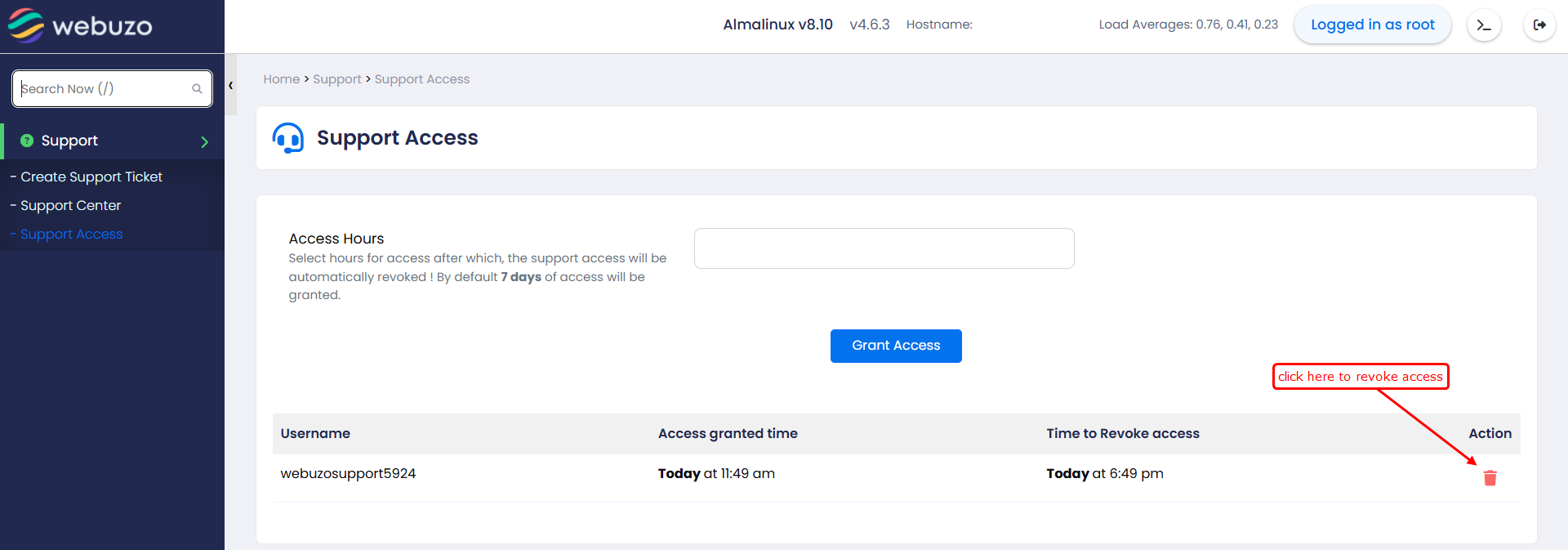
Task: Click the Logged in as root button
Action: 1372,25
